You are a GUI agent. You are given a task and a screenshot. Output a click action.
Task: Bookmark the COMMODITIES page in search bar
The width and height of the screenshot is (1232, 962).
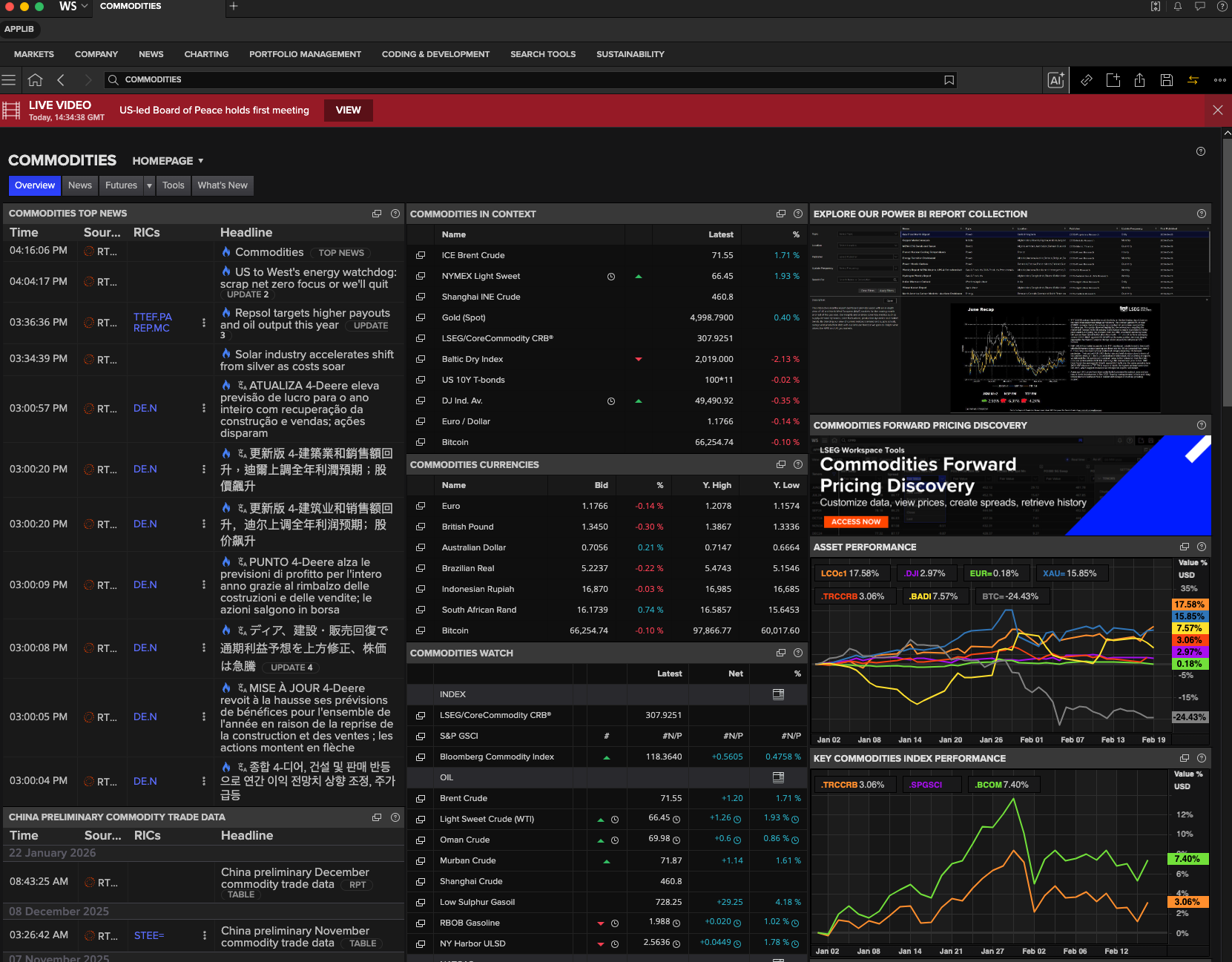click(949, 80)
